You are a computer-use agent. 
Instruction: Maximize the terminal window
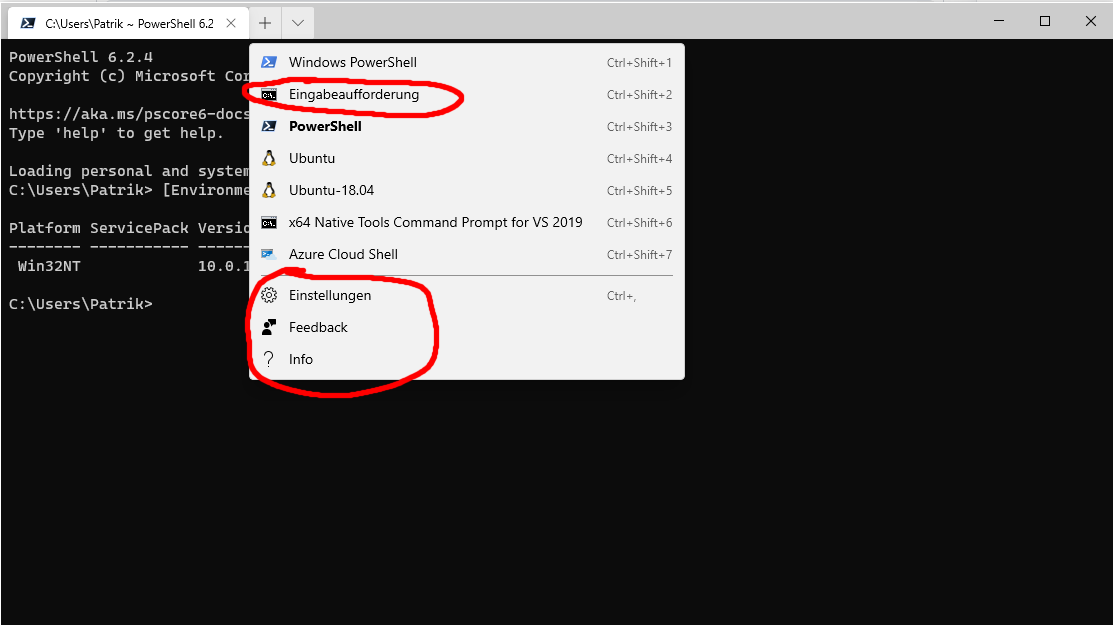pos(1045,21)
